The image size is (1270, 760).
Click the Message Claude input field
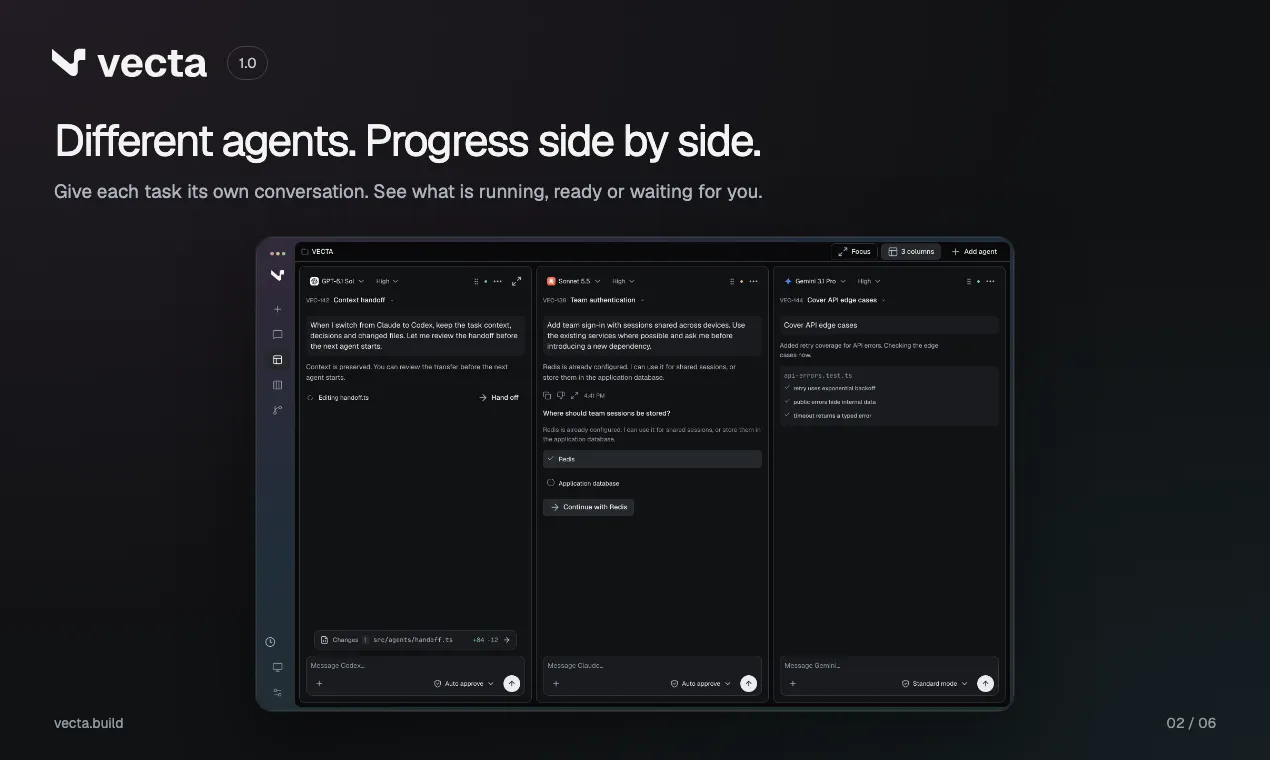(x=652, y=665)
